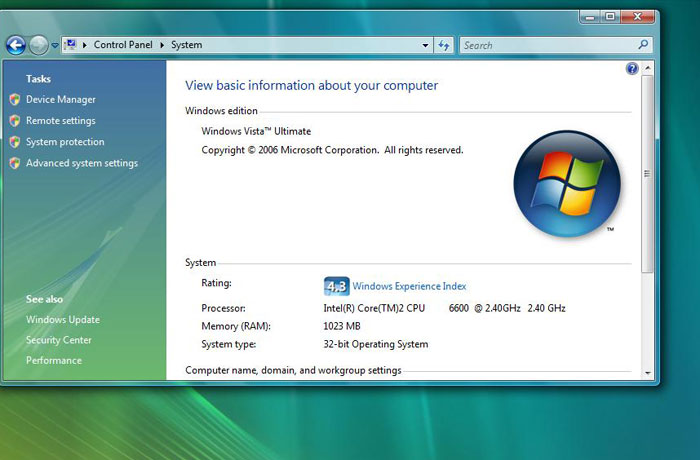The image size is (700, 460).
Task: Click the Windows Vista Ultimate edition text
Action: 256,131
